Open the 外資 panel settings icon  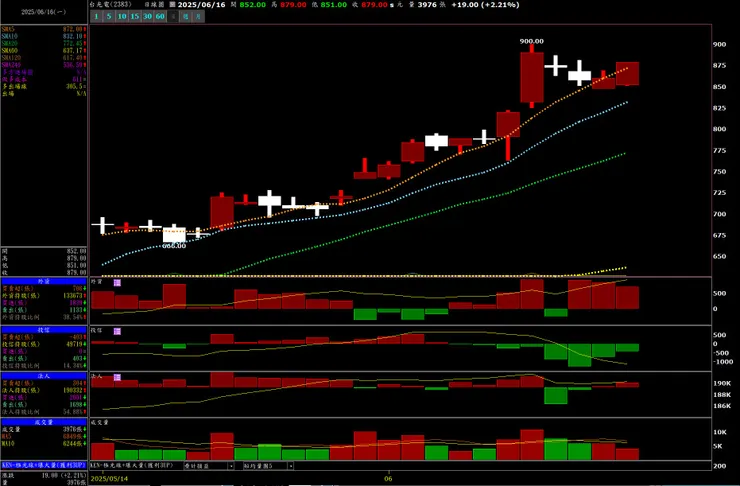point(117,282)
